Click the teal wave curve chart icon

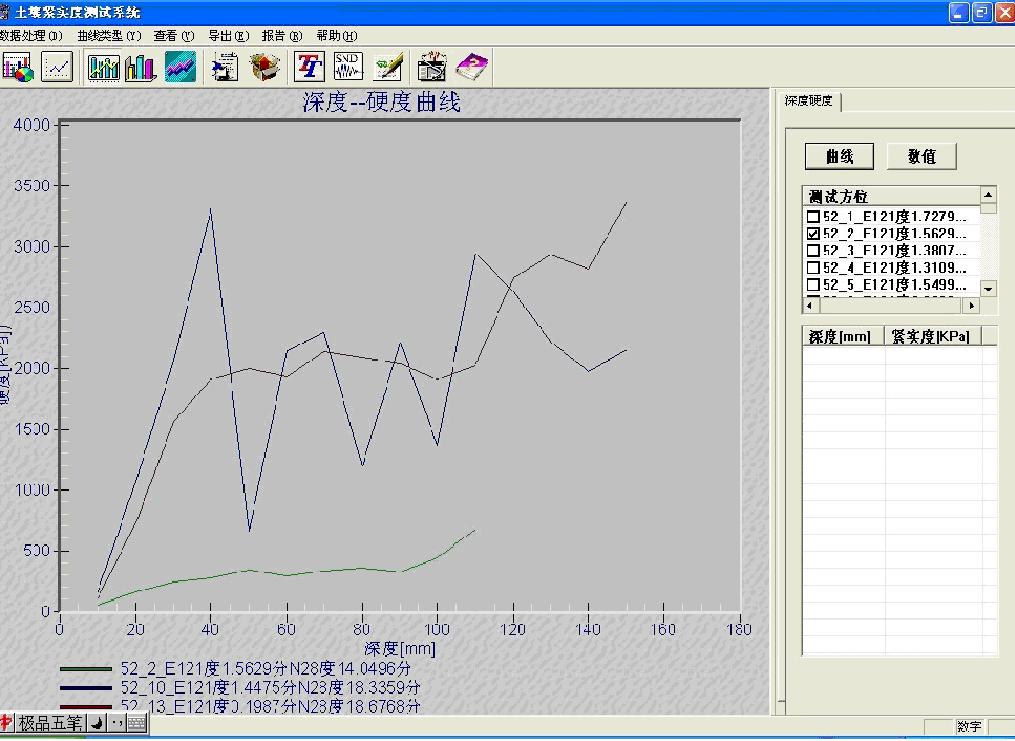pos(180,67)
